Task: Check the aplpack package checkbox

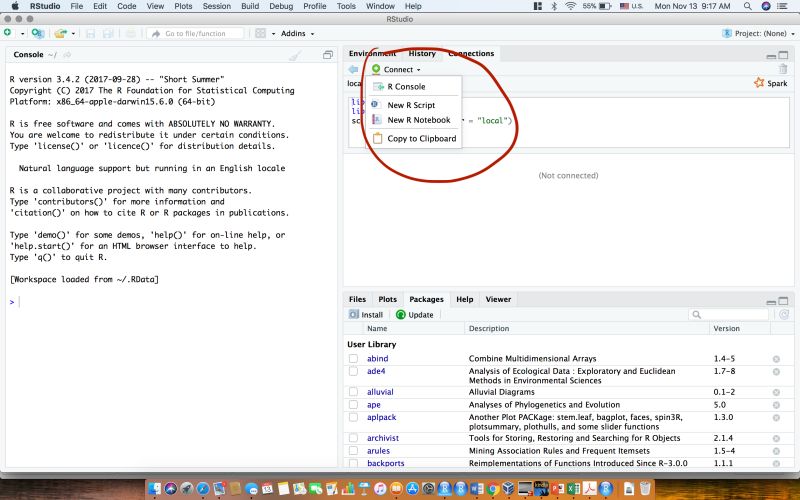Action: (353, 417)
